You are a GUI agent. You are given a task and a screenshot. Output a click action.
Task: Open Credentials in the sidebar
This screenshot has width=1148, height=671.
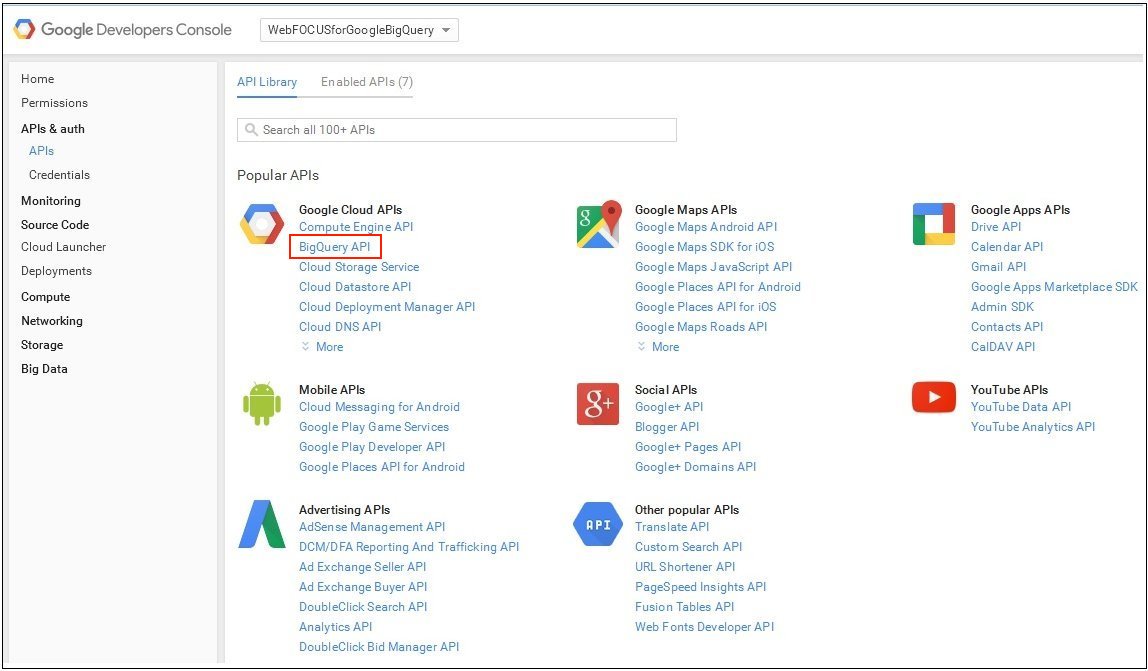click(x=59, y=175)
